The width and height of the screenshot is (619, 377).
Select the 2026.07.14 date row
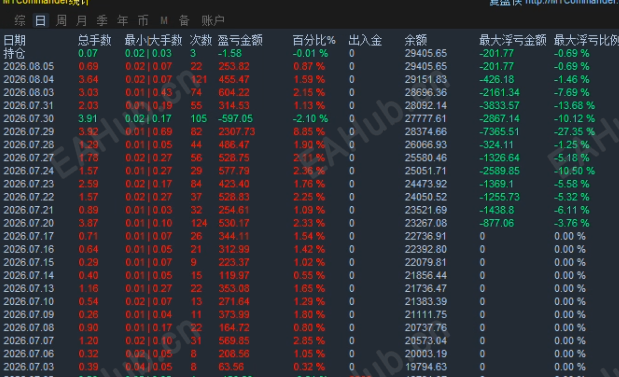[x=29, y=275]
